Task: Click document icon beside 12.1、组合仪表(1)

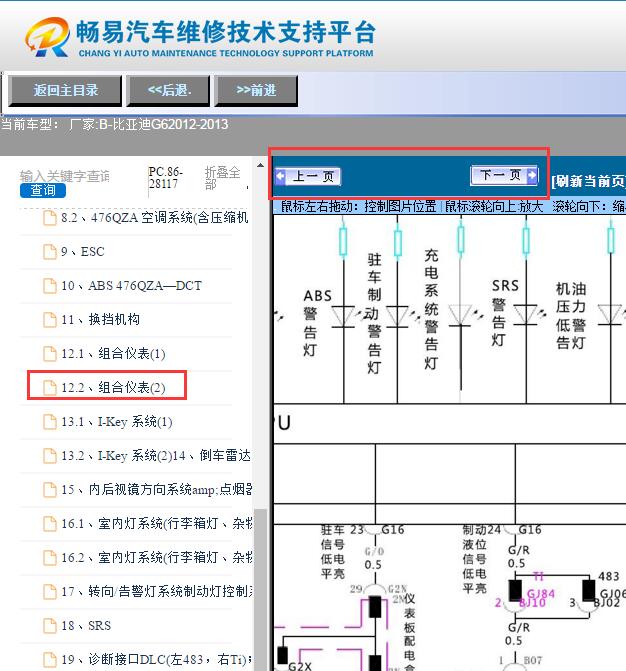Action: [50, 353]
